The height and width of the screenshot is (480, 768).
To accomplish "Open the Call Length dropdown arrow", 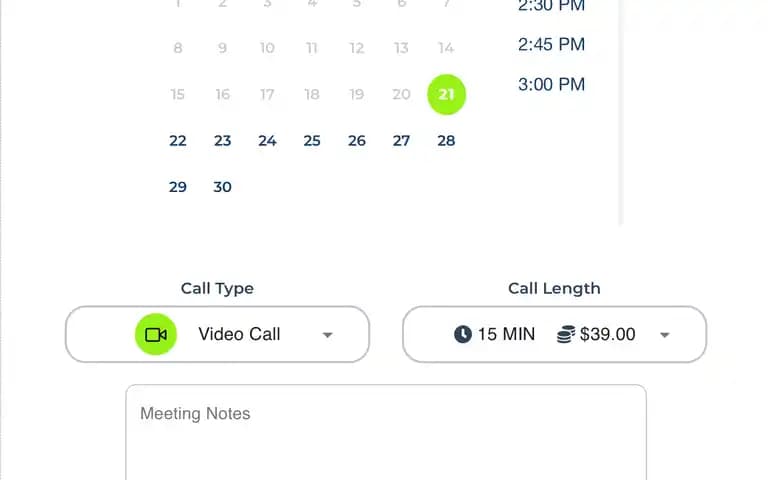I will coord(665,335).
